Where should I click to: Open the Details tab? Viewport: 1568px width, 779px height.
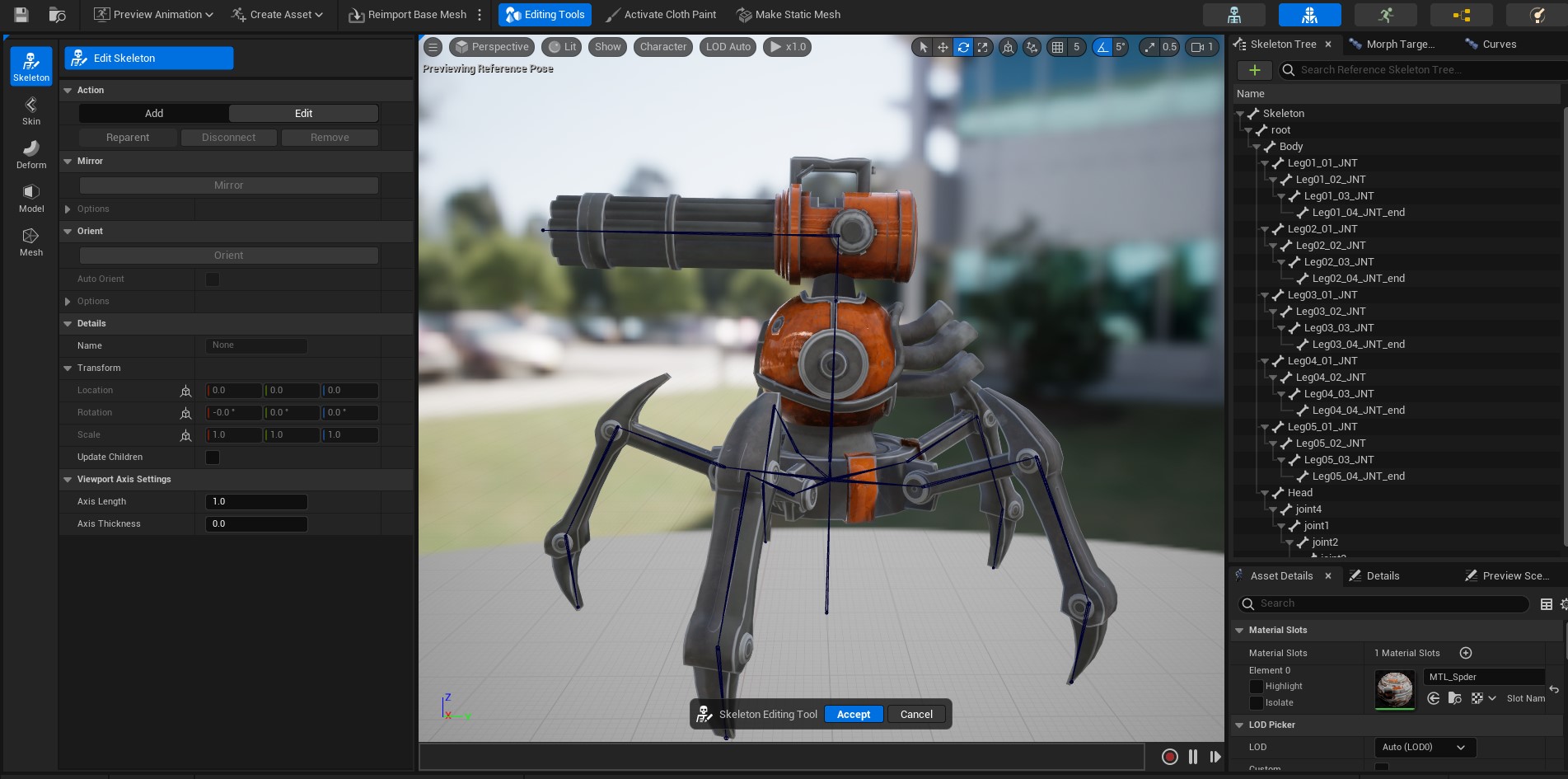pos(1382,576)
